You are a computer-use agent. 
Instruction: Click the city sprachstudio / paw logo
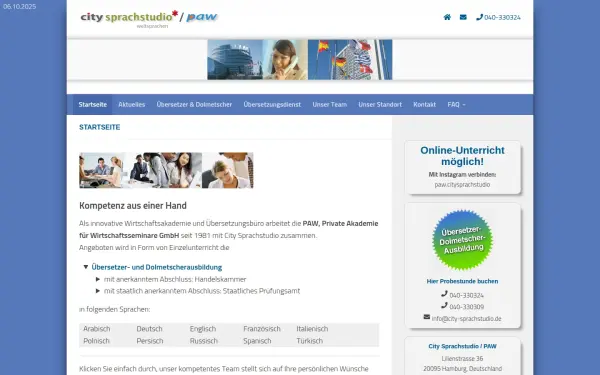pyautogui.click(x=149, y=18)
